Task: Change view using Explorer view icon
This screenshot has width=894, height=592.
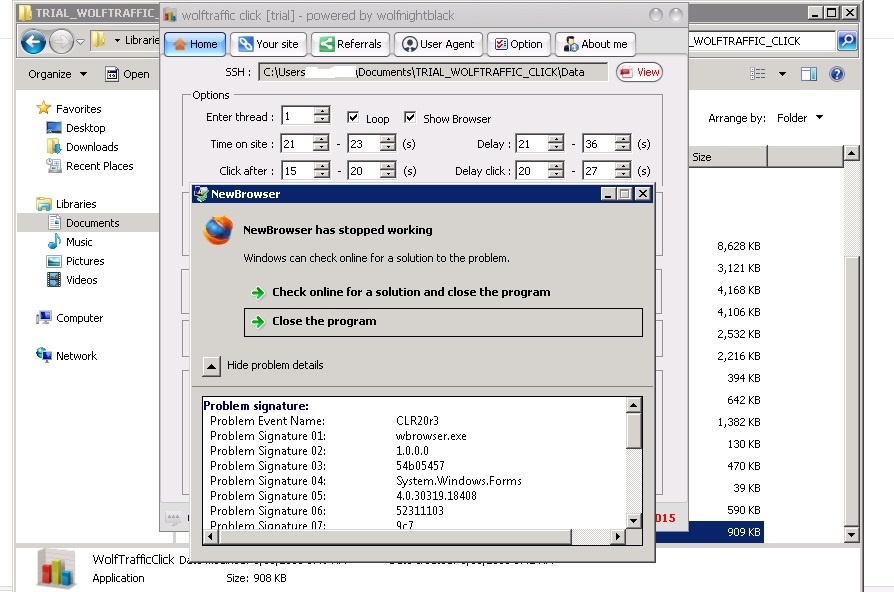Action: (x=757, y=74)
